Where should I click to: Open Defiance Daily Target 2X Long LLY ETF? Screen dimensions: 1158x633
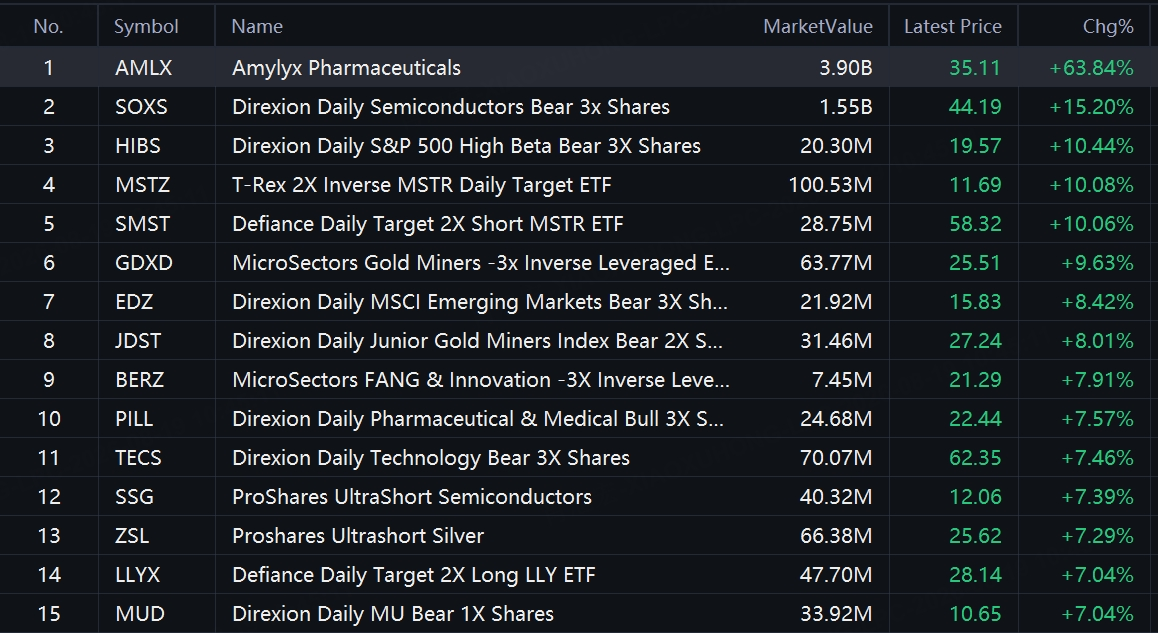click(414, 575)
